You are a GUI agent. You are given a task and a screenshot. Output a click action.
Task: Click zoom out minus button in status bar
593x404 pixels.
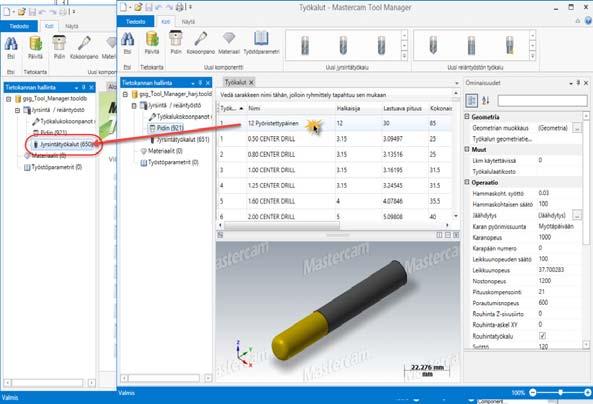point(533,393)
